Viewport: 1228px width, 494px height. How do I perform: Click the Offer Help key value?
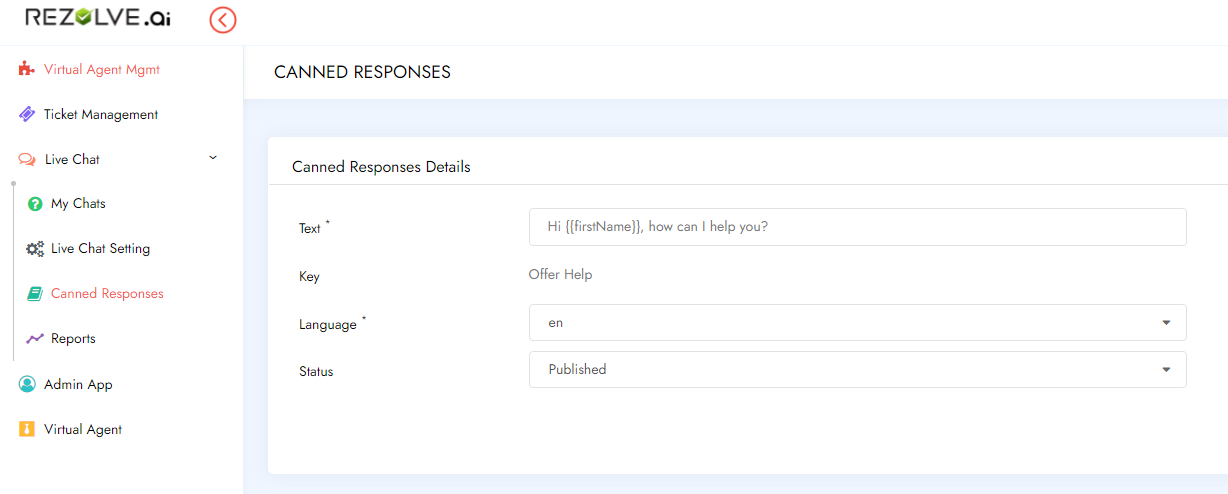(560, 274)
